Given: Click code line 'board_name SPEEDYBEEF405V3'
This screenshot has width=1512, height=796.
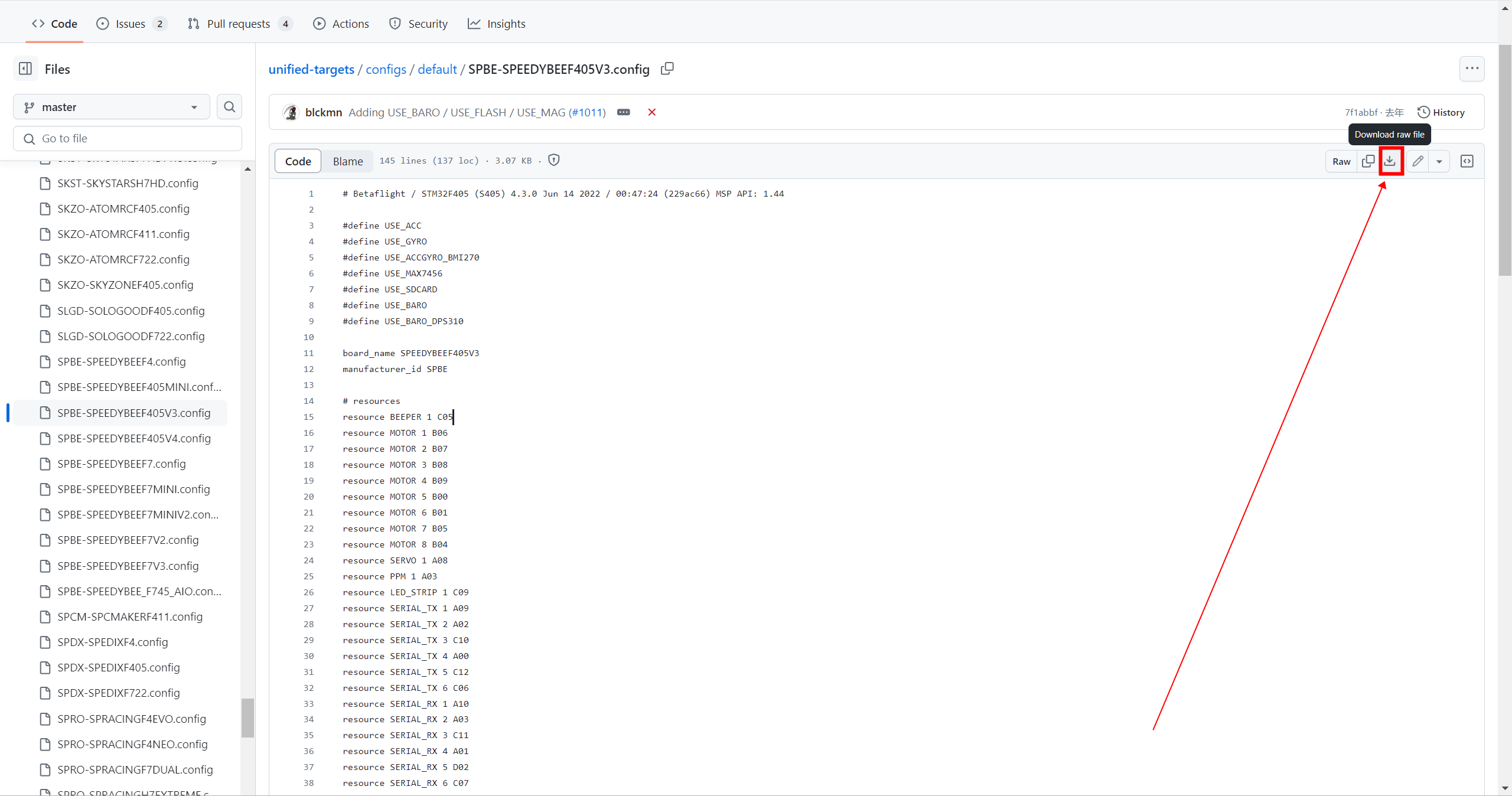Looking at the screenshot, I should click(x=411, y=353).
